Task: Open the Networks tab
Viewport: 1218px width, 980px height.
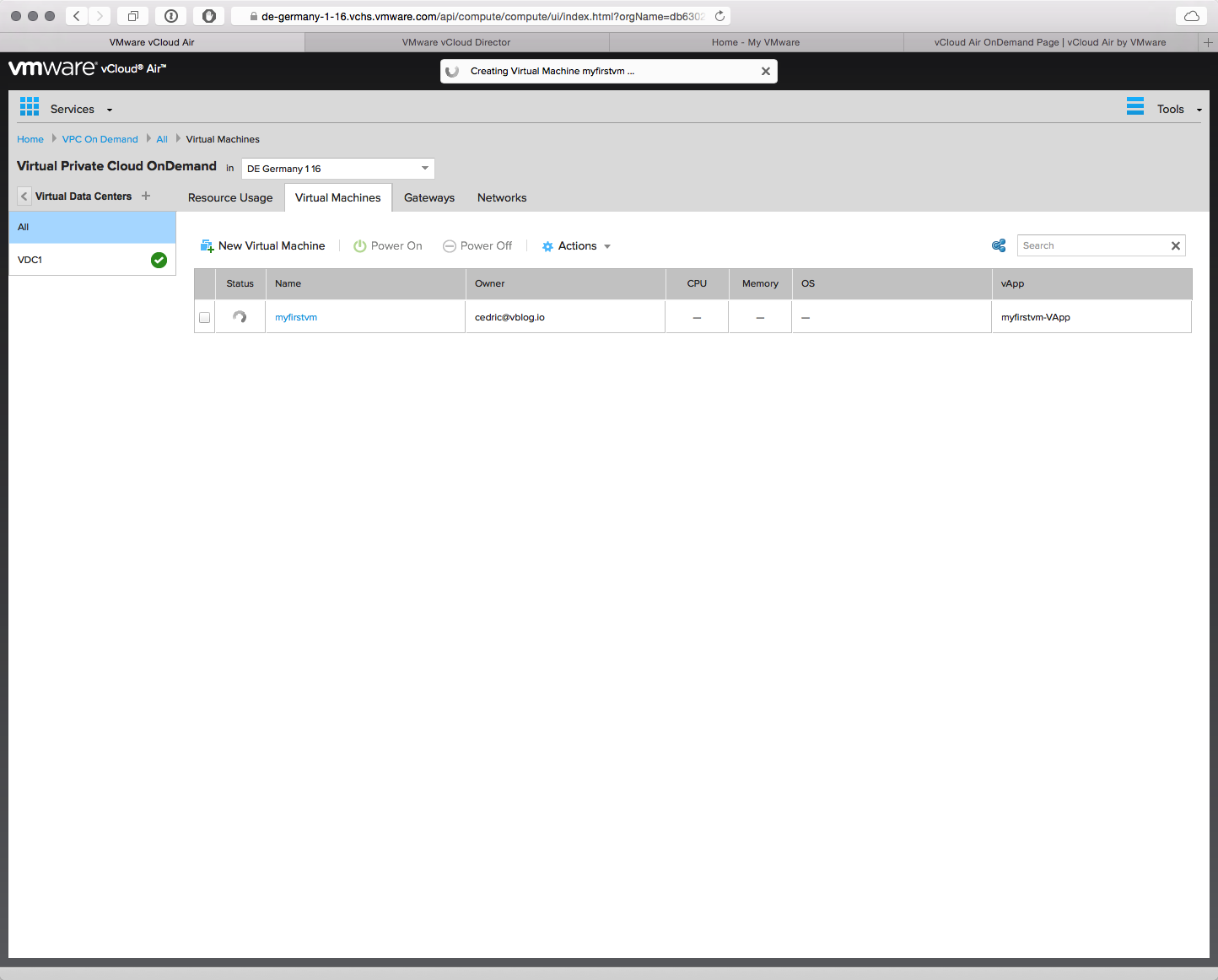Action: pos(501,198)
